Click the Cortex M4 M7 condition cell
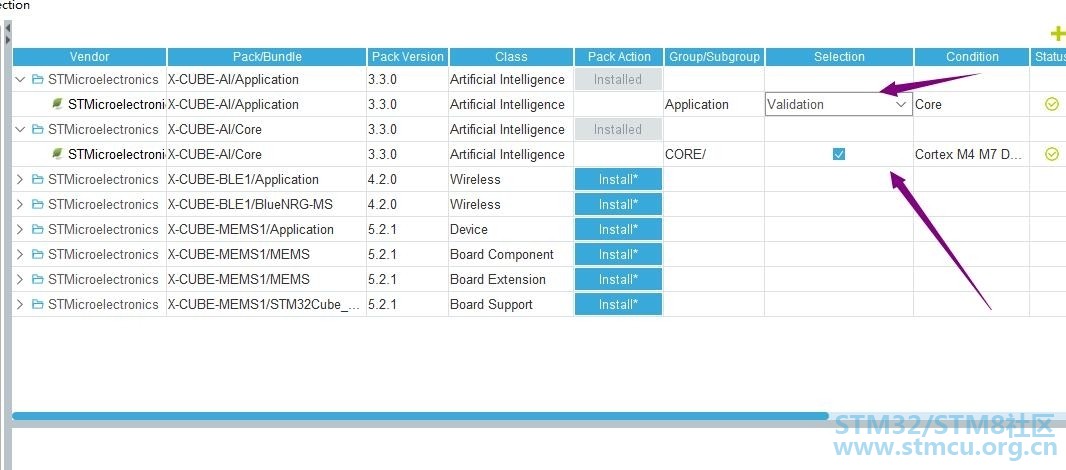This screenshot has height=470, width=1066. tap(972, 154)
